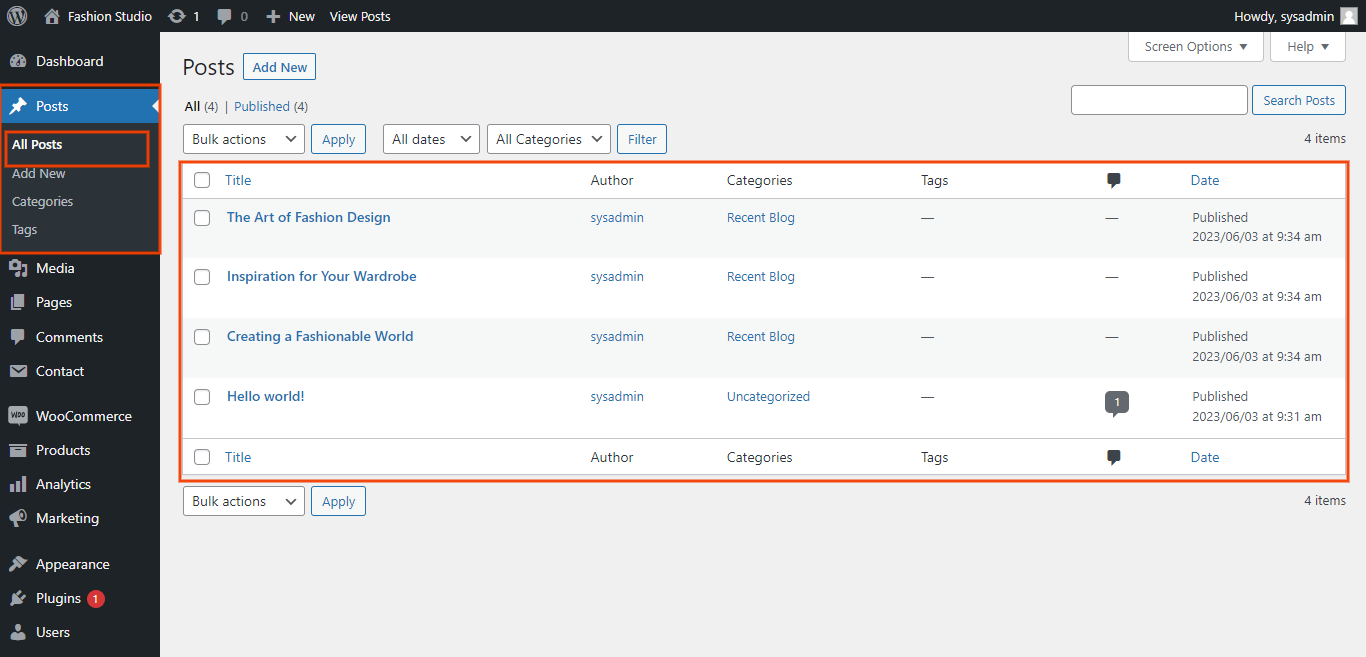This screenshot has width=1366, height=657.
Task: Click the WordPress logo icon in admin bar
Action: (17, 16)
